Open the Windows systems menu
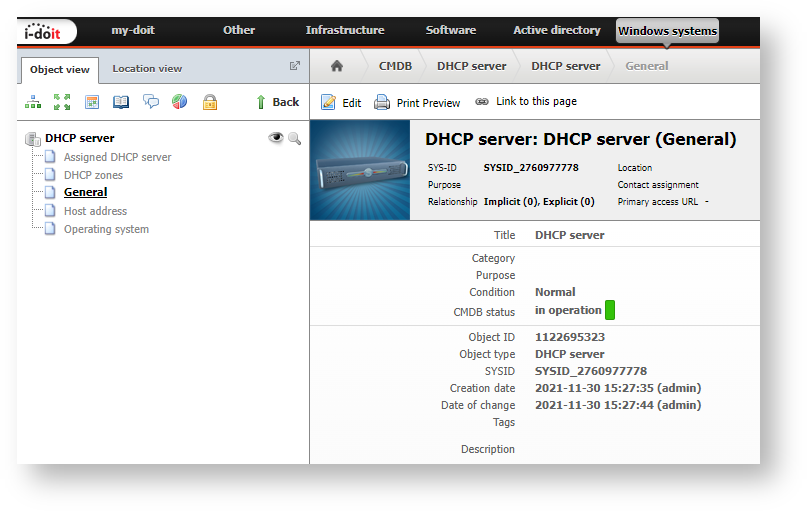 pos(667,31)
